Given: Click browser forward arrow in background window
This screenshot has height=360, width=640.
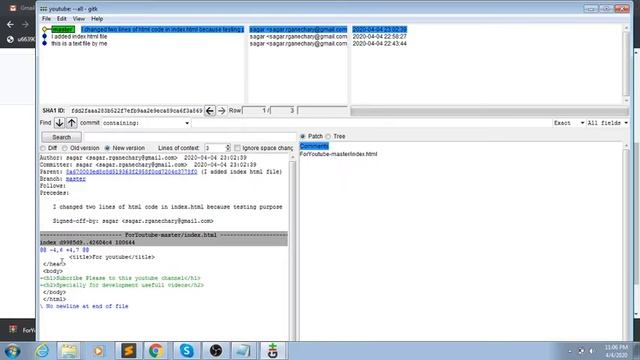Looking at the screenshot, I should pos(25,25).
